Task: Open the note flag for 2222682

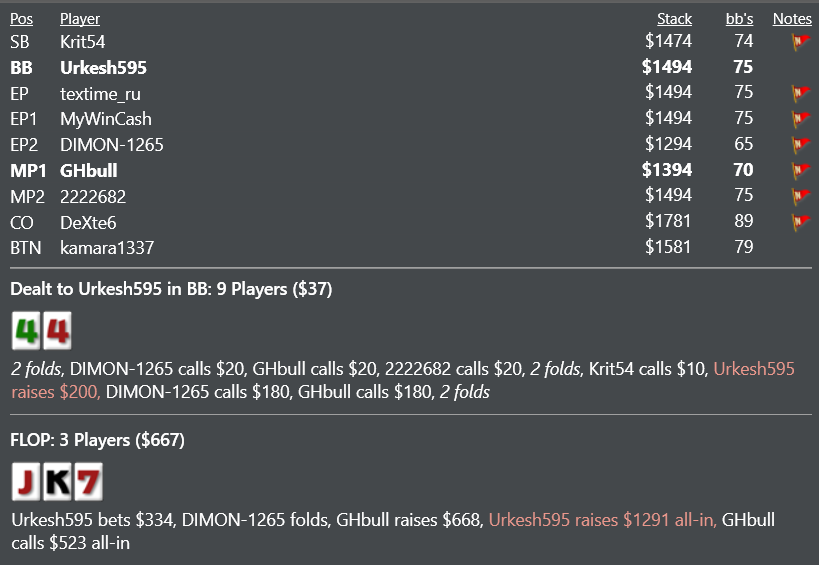Action: tap(801, 196)
